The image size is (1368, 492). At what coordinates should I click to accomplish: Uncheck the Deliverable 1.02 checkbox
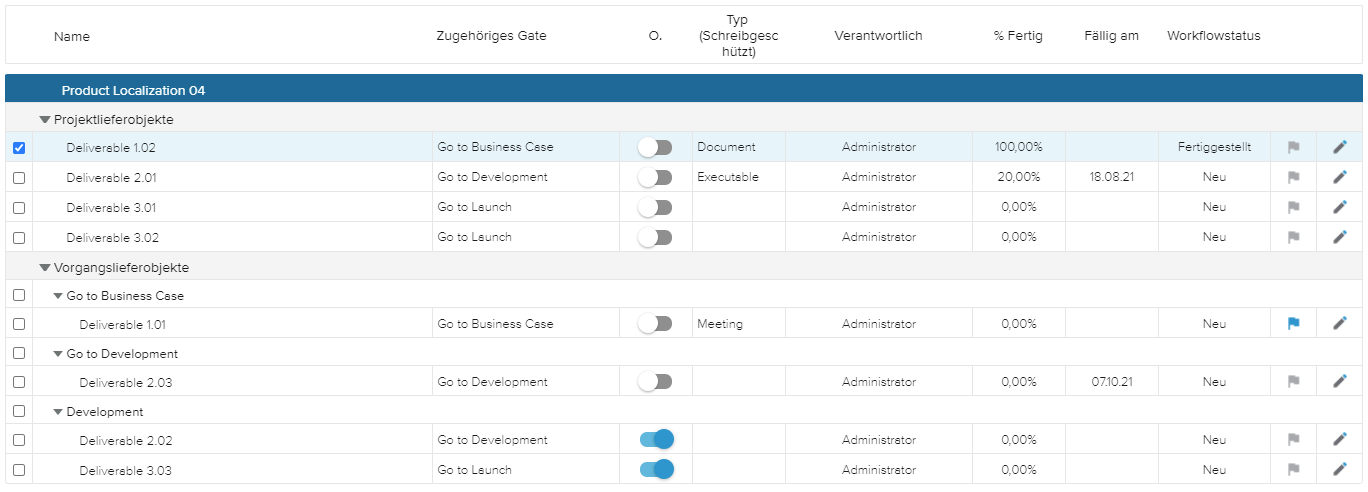click(x=19, y=148)
